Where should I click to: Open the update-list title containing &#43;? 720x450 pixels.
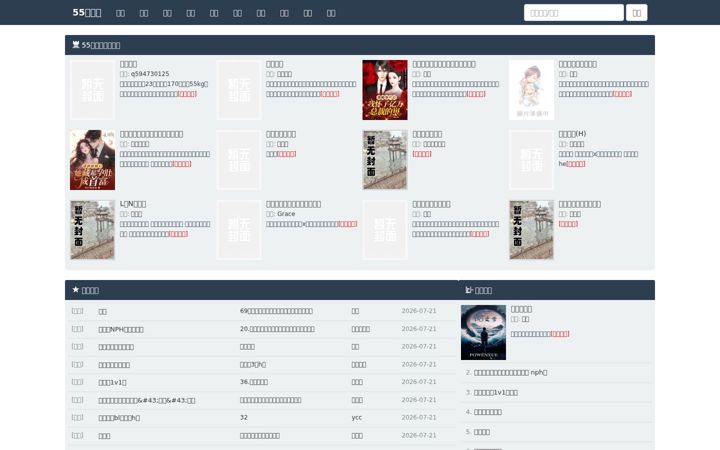point(147,400)
